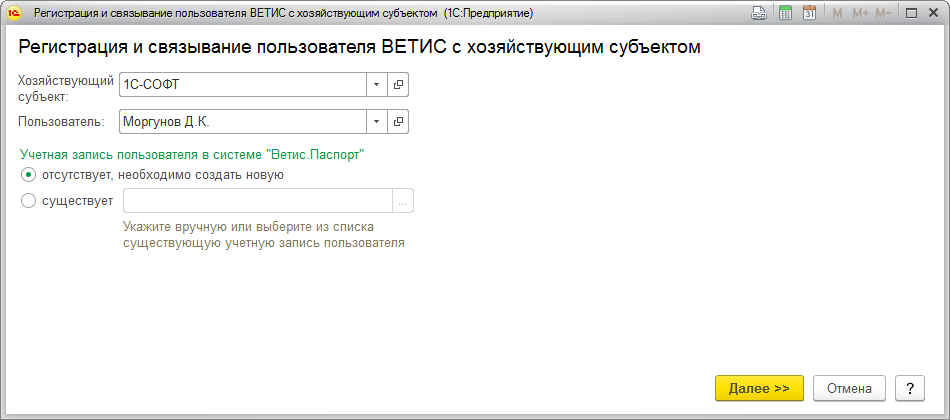This screenshot has width=950, height=420.
Task: Click the M memory button
Action: coord(838,13)
